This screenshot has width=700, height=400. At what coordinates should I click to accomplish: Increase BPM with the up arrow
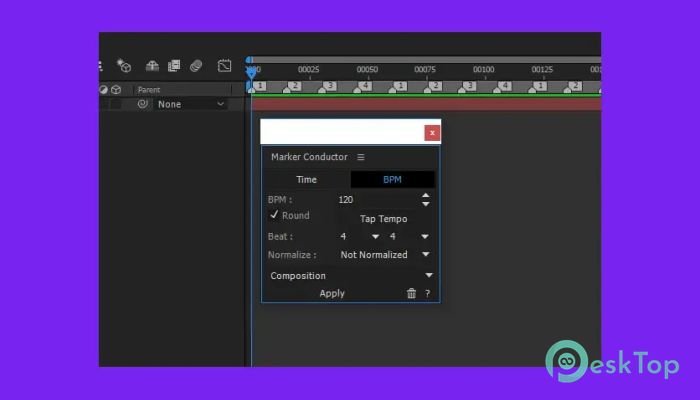(x=426, y=196)
